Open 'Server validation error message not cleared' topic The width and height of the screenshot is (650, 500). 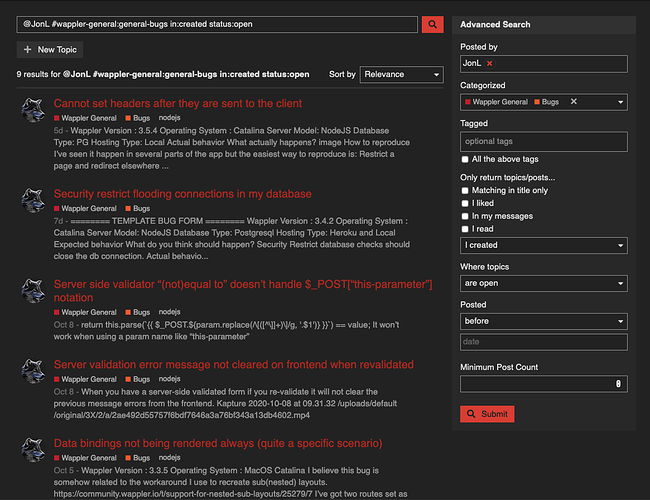(x=234, y=364)
